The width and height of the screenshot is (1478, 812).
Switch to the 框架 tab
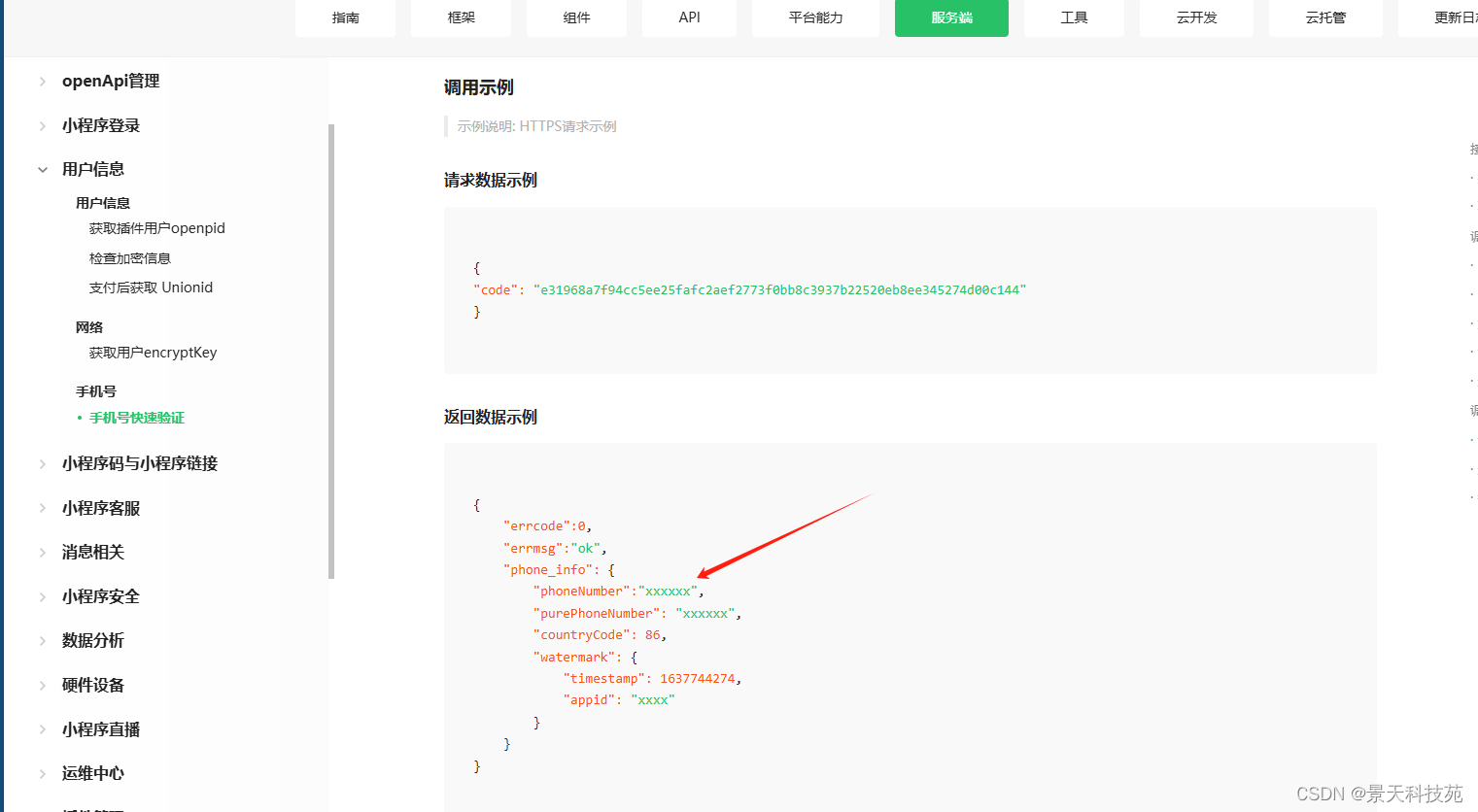click(x=461, y=17)
